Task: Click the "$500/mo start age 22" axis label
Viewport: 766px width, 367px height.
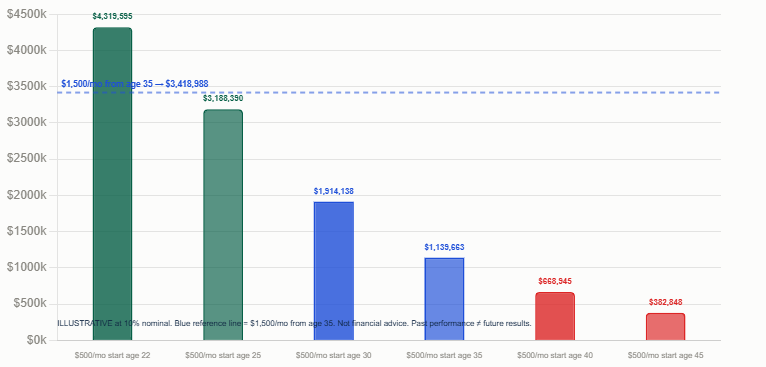Action: [112, 356]
